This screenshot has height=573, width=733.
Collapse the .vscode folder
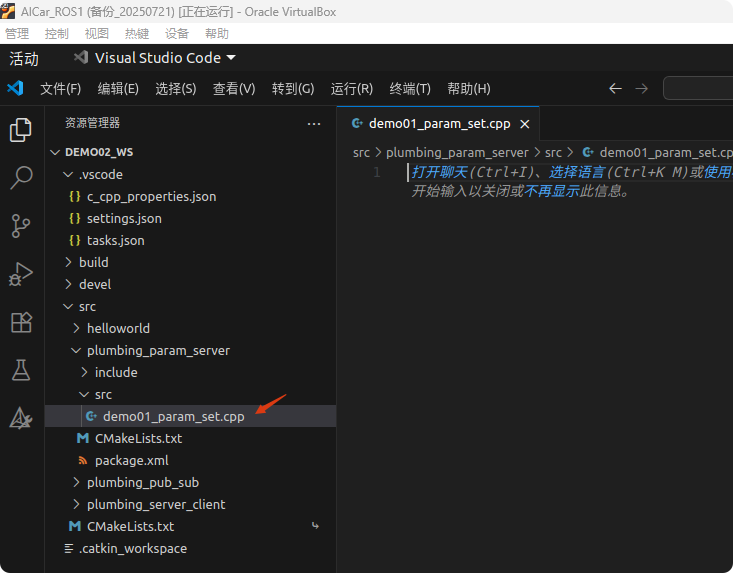point(68,174)
